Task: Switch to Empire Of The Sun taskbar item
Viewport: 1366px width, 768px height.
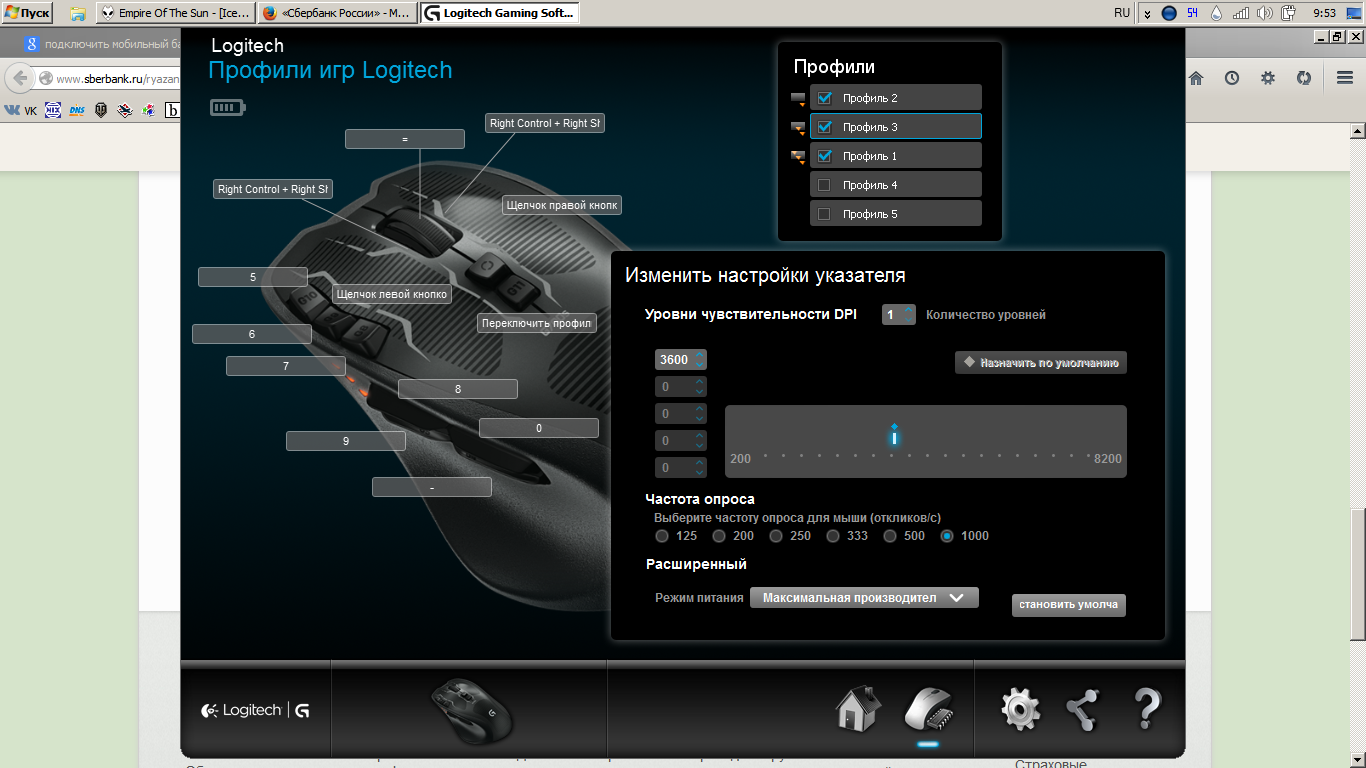Action: [x=174, y=14]
